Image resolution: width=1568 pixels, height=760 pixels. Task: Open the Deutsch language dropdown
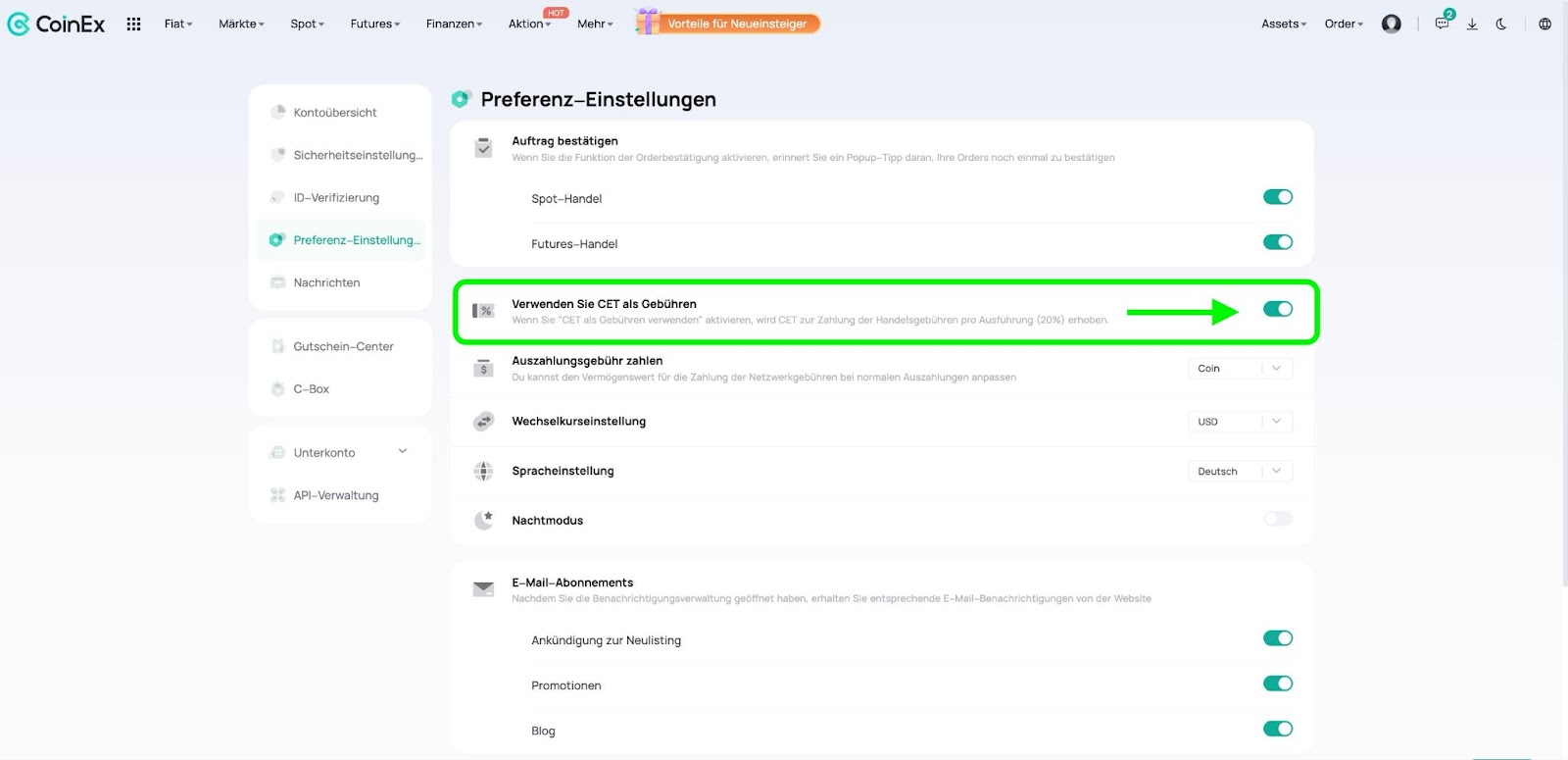1241,472
